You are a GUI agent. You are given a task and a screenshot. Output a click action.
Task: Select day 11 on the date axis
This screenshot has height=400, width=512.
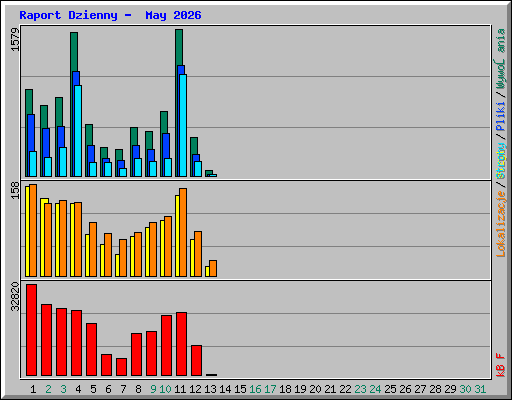(x=180, y=389)
